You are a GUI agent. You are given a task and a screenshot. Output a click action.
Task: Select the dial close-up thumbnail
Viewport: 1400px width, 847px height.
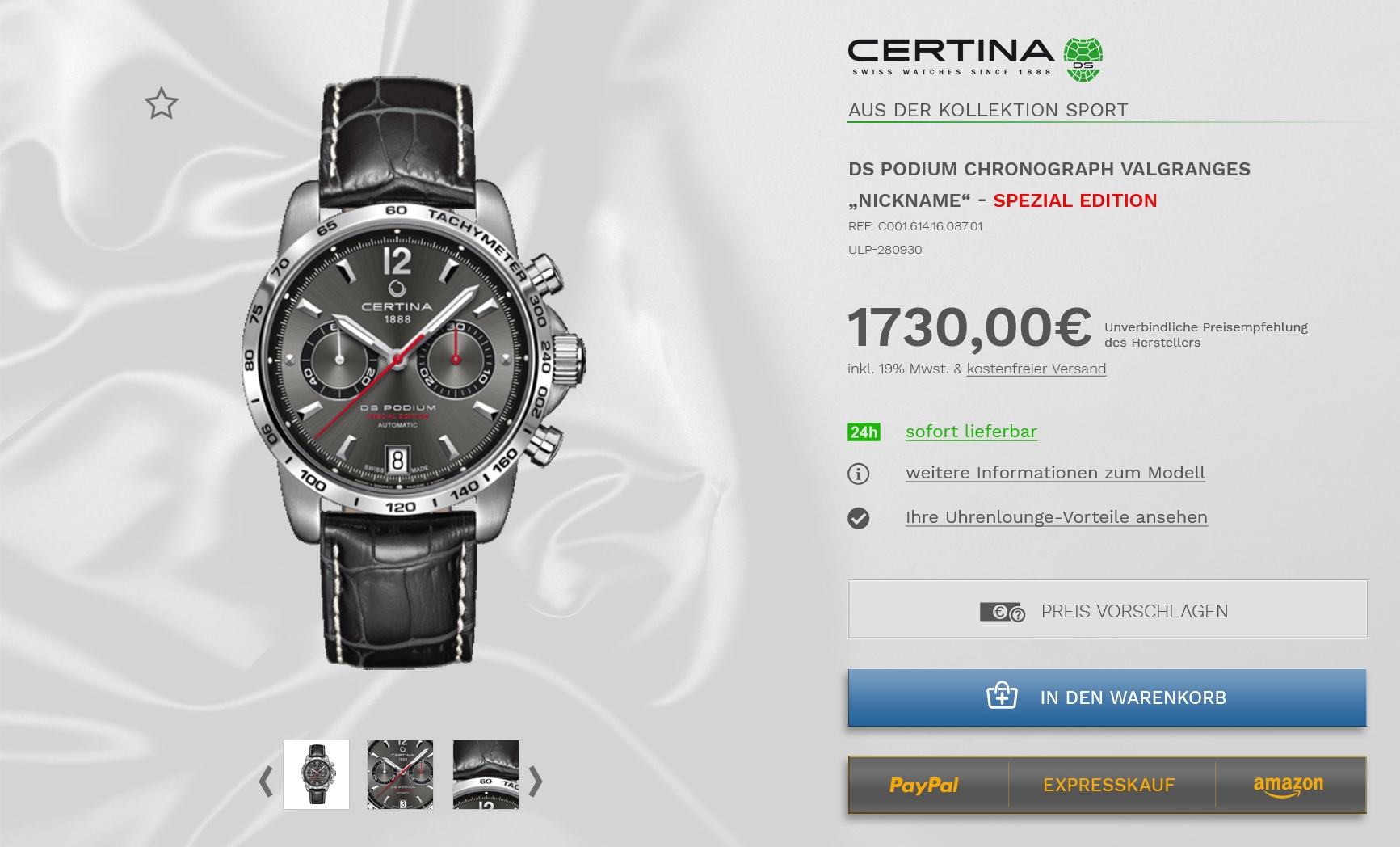401,774
